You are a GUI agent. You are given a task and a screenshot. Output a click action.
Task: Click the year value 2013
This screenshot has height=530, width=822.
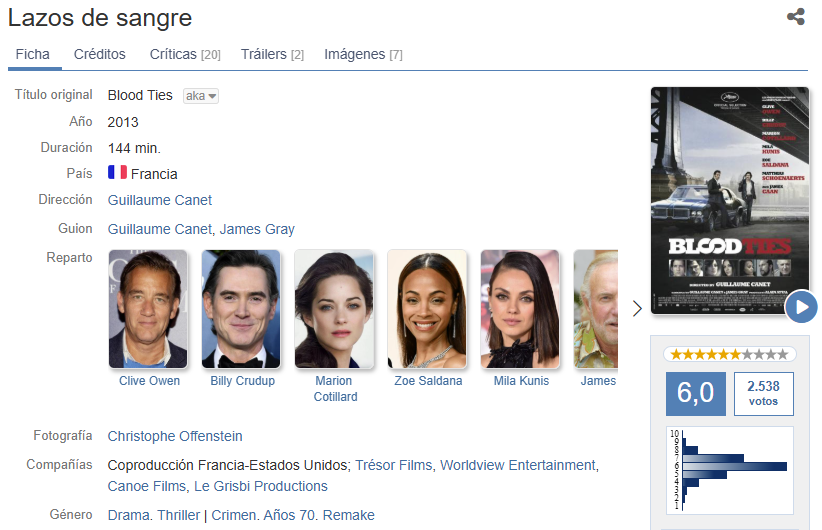point(123,122)
